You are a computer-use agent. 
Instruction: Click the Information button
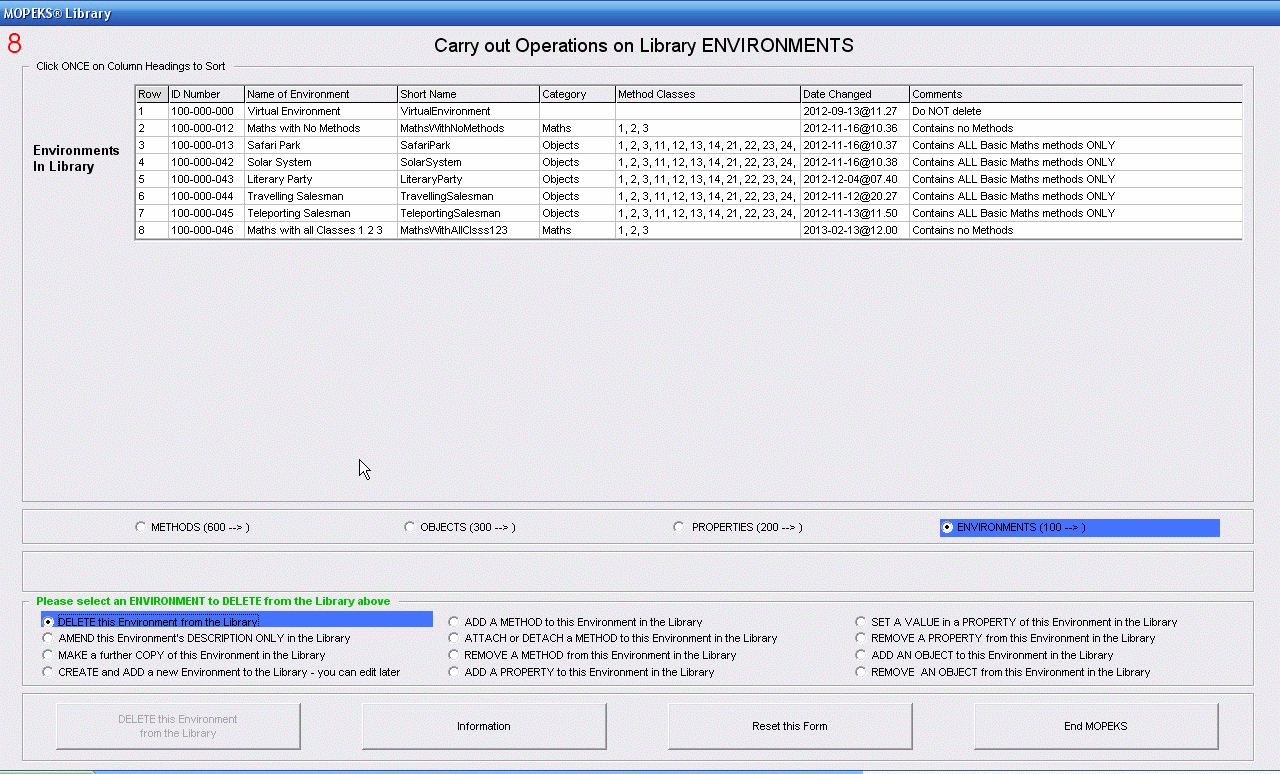click(x=484, y=726)
